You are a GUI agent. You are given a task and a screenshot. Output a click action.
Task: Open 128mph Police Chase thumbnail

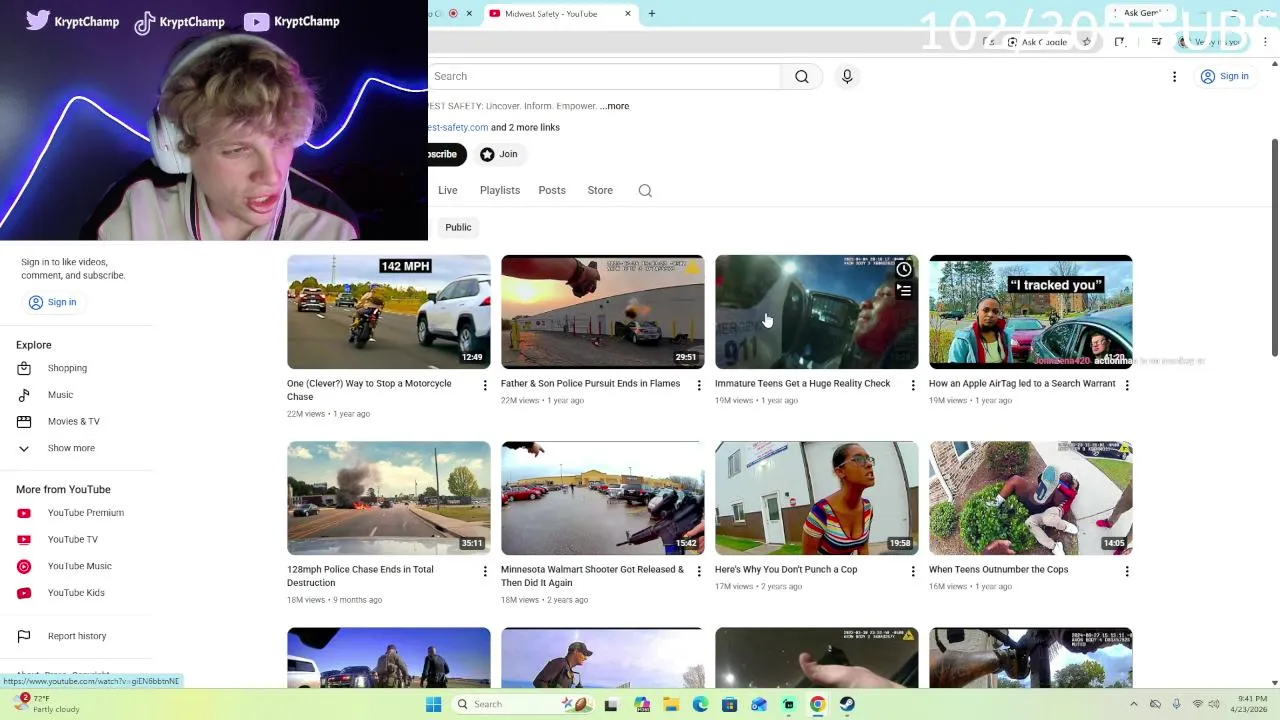(389, 498)
